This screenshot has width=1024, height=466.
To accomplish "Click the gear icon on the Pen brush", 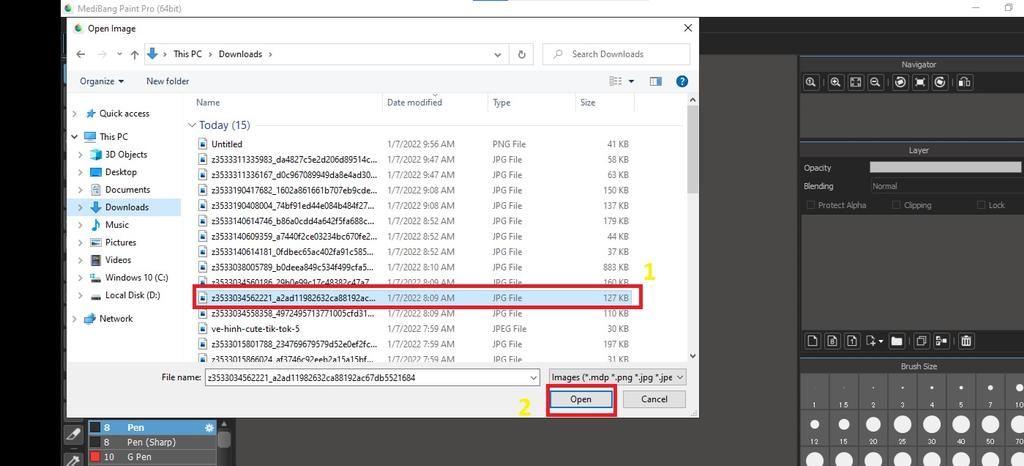I will coord(209,428).
